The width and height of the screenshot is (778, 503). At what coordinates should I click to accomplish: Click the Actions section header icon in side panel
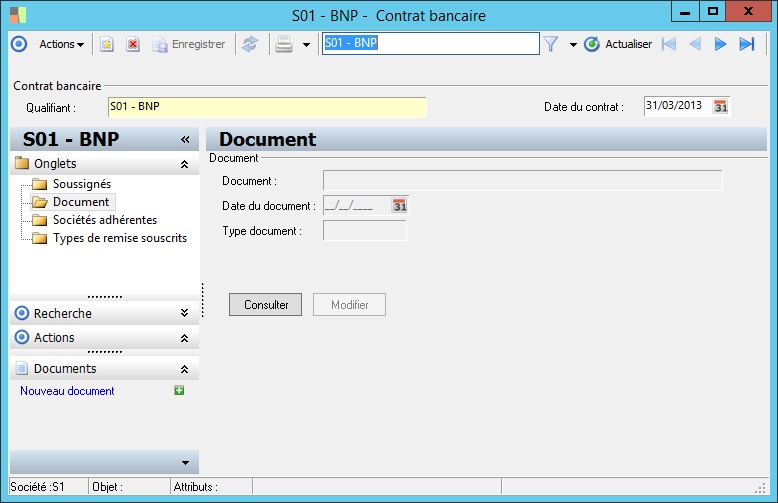click(x=22, y=337)
